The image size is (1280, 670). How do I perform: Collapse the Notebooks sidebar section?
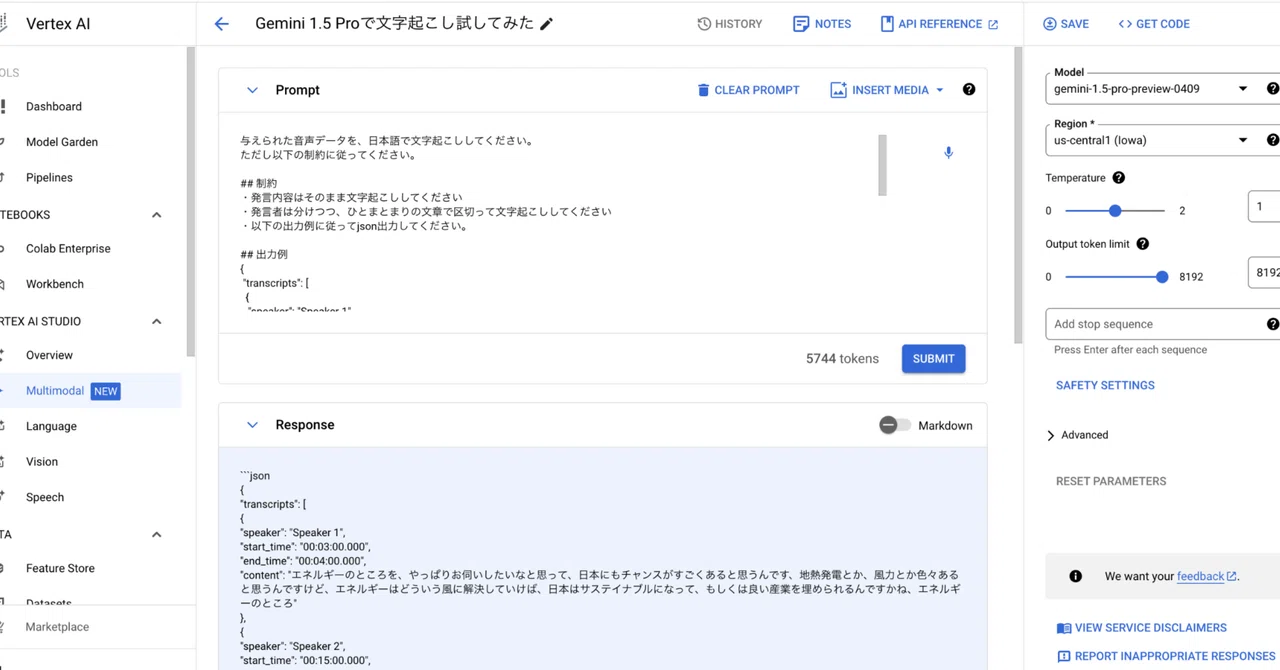point(156,215)
